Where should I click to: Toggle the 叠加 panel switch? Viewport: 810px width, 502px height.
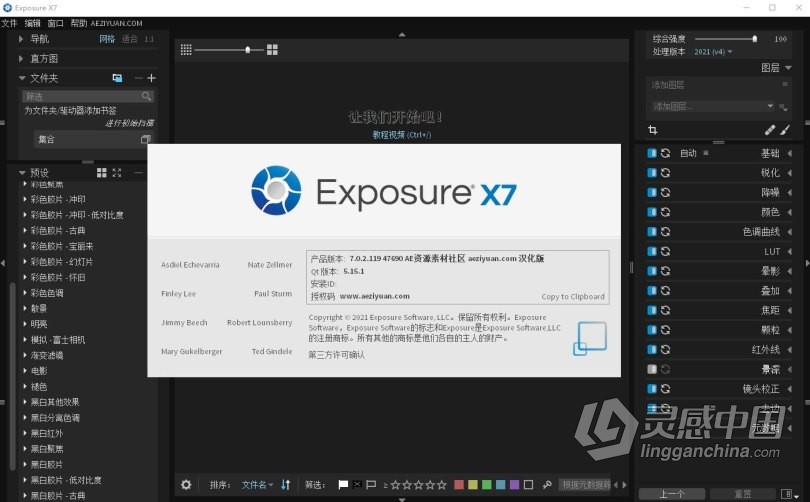coord(652,290)
